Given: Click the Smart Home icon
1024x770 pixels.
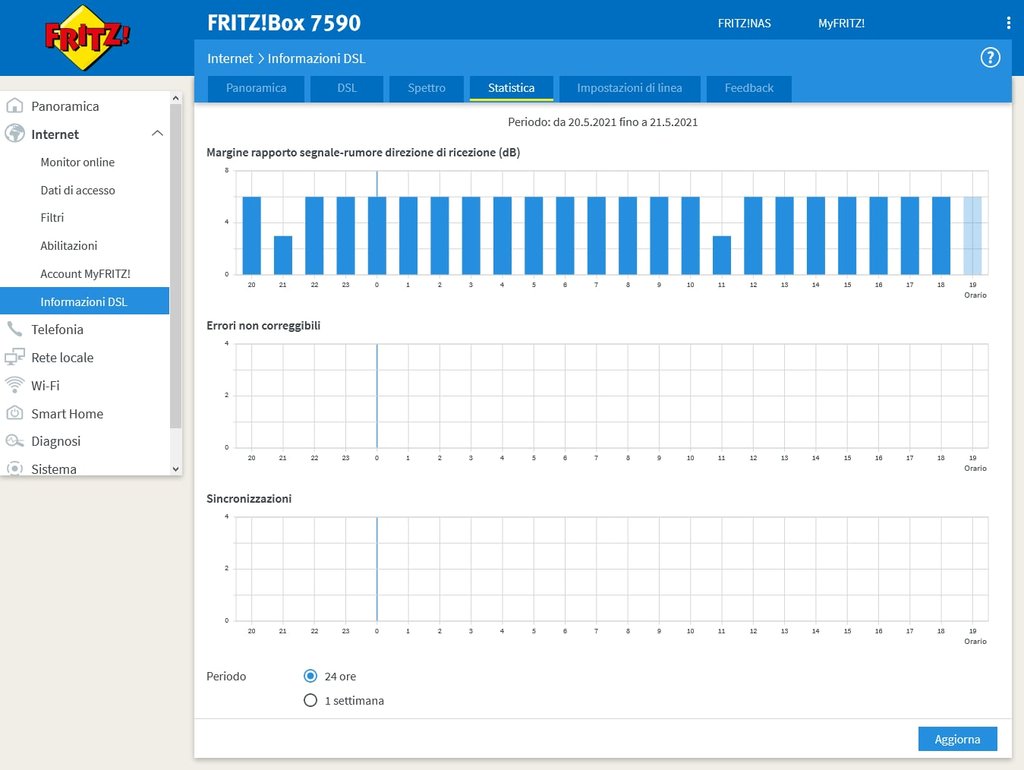Looking at the screenshot, I should [x=14, y=413].
